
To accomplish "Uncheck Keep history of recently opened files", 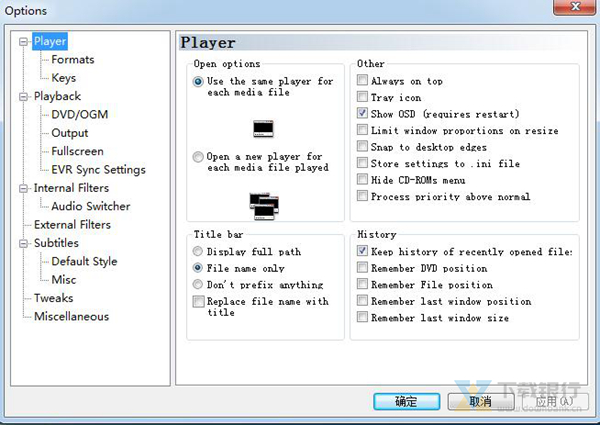I will (362, 251).
